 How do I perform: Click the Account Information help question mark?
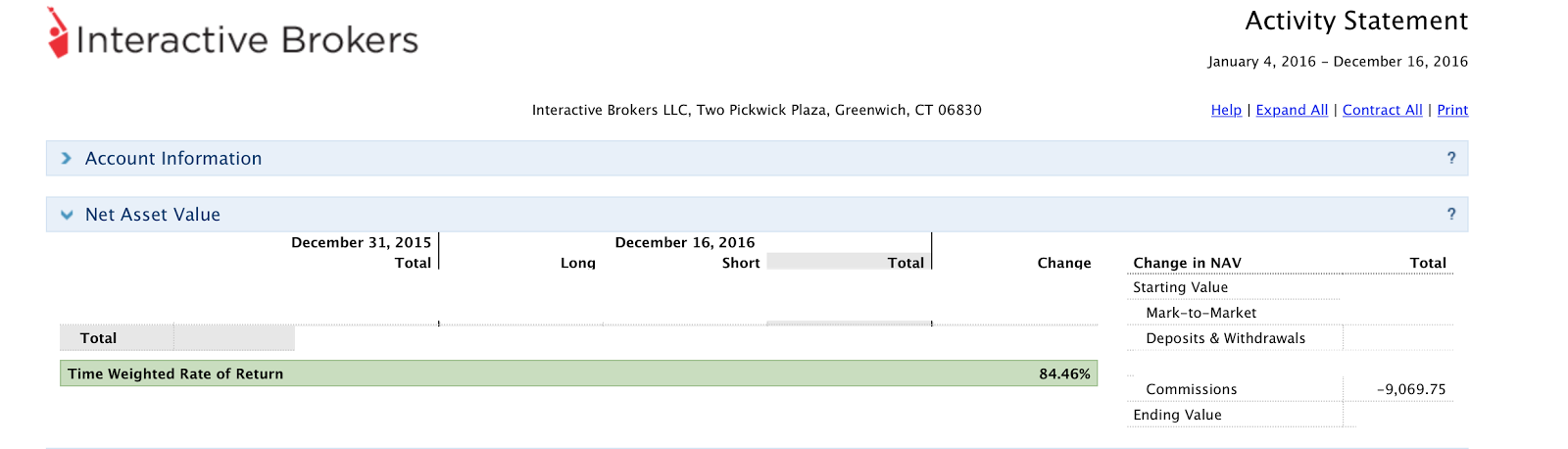1451,158
